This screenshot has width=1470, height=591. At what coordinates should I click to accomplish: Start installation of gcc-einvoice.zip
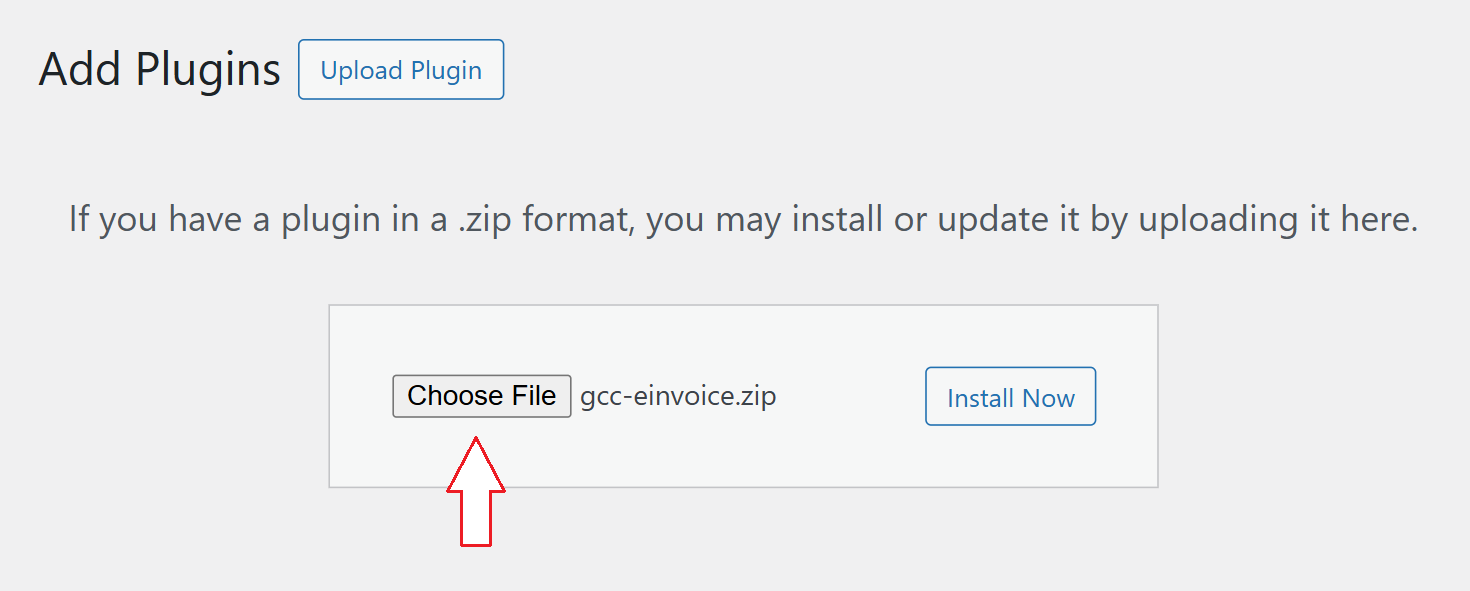click(1010, 396)
